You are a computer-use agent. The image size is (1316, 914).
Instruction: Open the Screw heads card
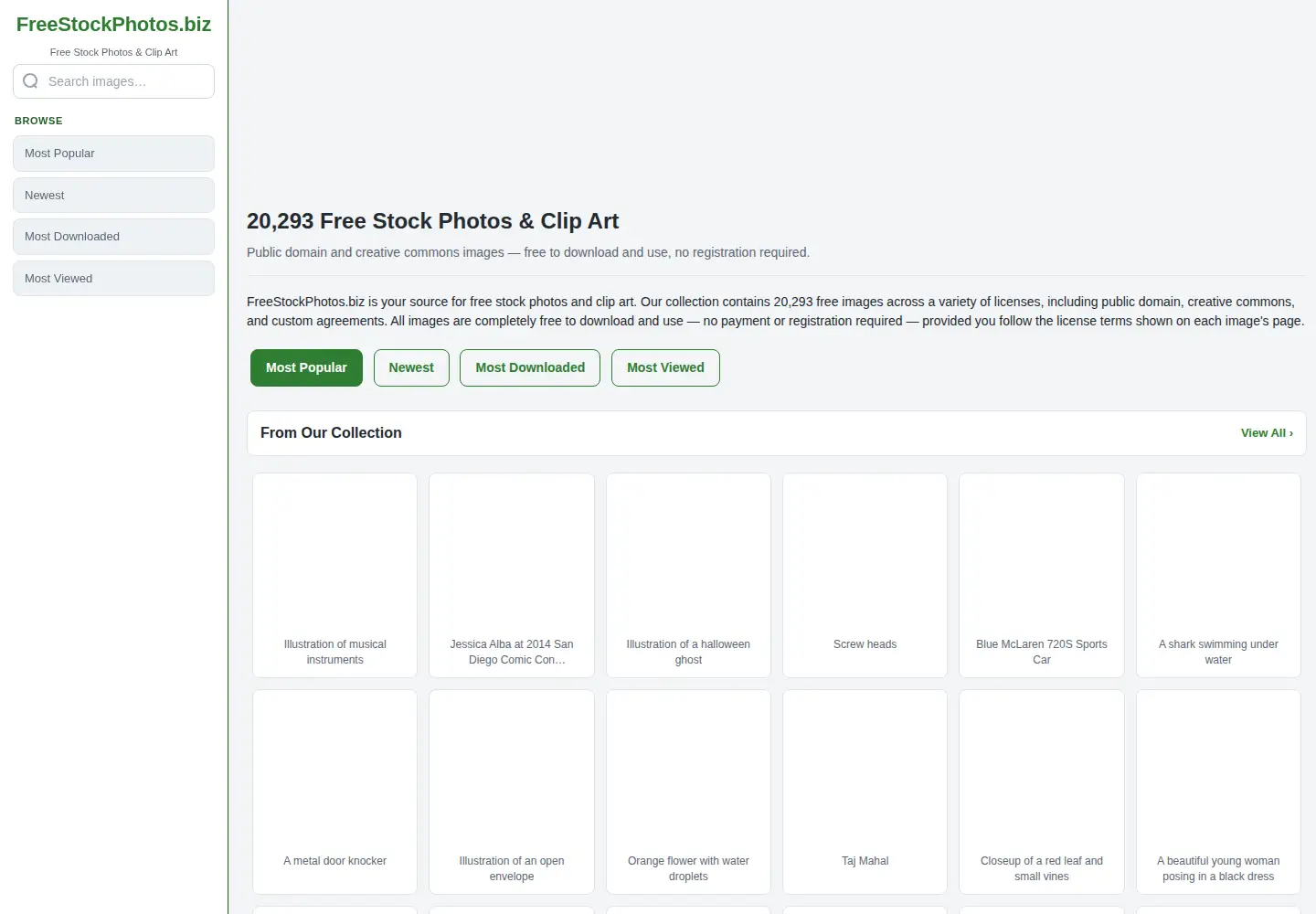865,575
